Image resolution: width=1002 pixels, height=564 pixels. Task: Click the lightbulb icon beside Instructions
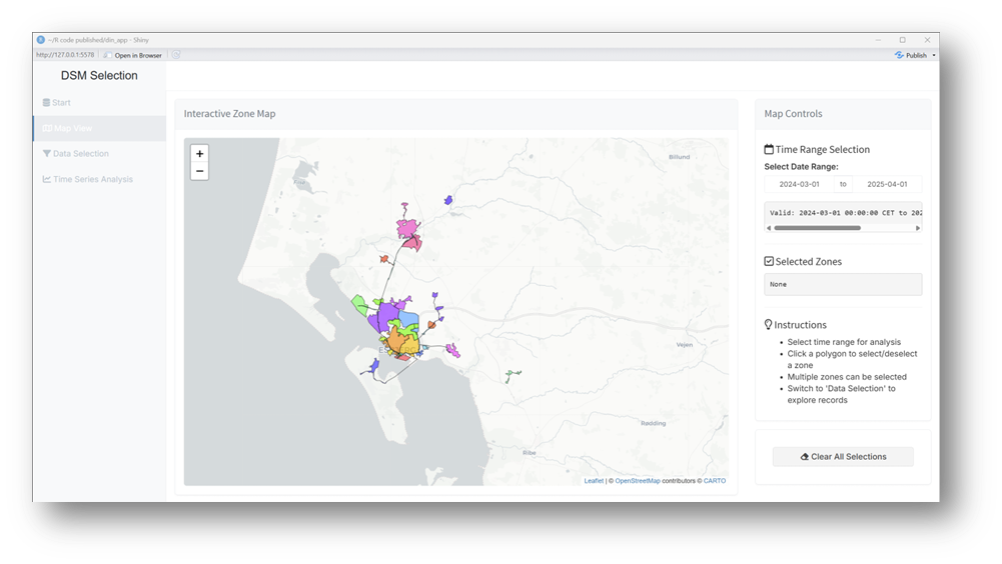(x=769, y=325)
